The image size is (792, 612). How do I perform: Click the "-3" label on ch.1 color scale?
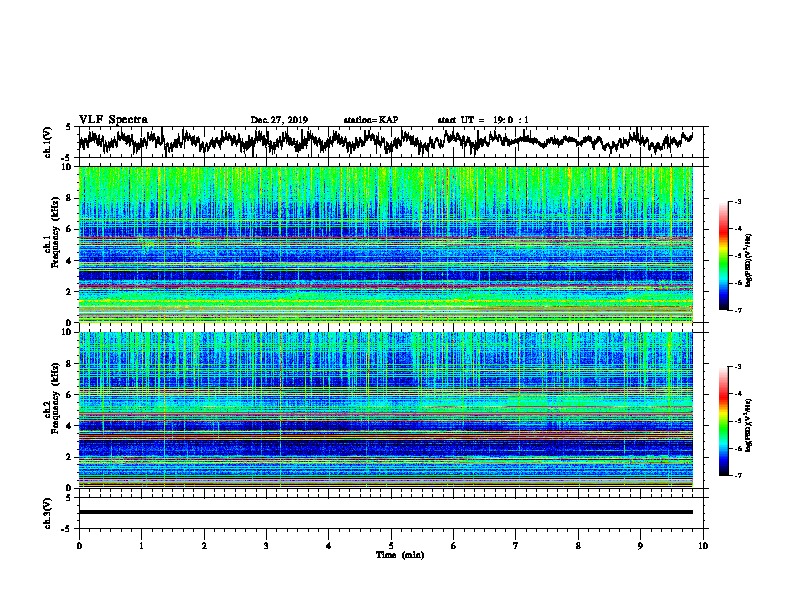[738, 201]
